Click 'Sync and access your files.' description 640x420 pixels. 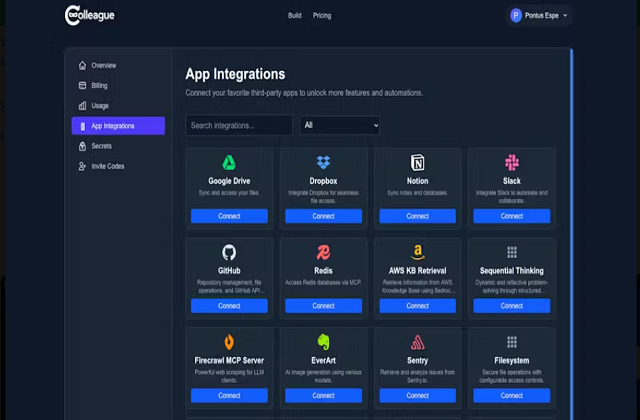point(229,193)
